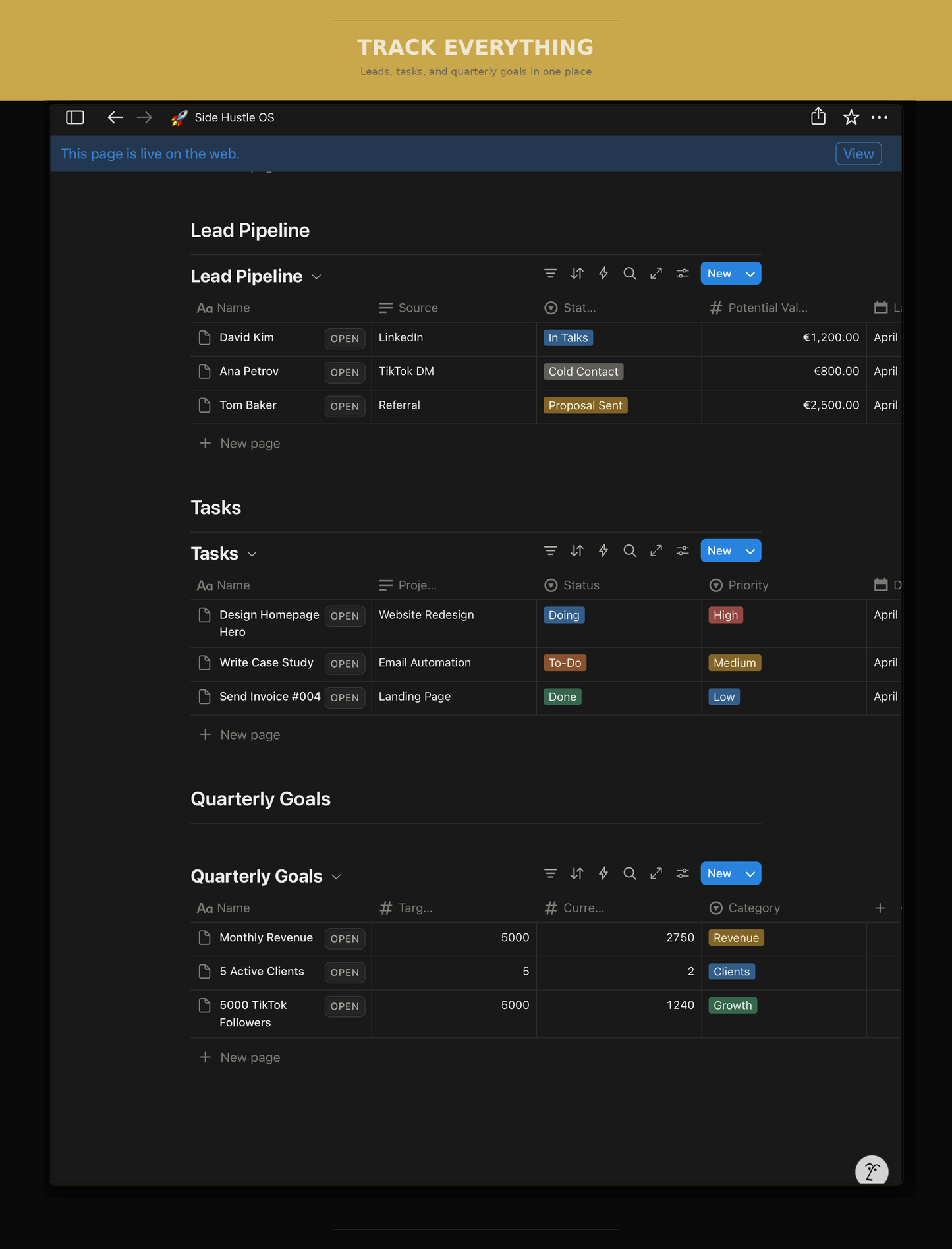Create a new Tasks entry with New
The height and width of the screenshot is (1249, 952).
click(719, 551)
